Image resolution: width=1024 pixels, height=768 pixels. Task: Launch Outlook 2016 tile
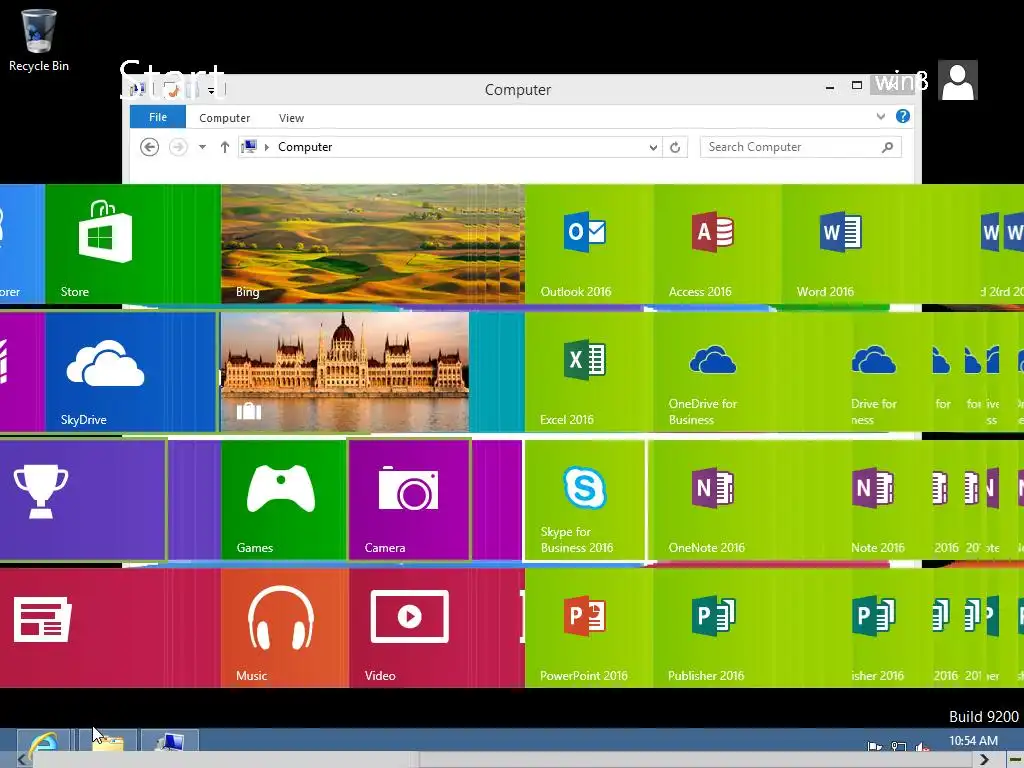589,244
